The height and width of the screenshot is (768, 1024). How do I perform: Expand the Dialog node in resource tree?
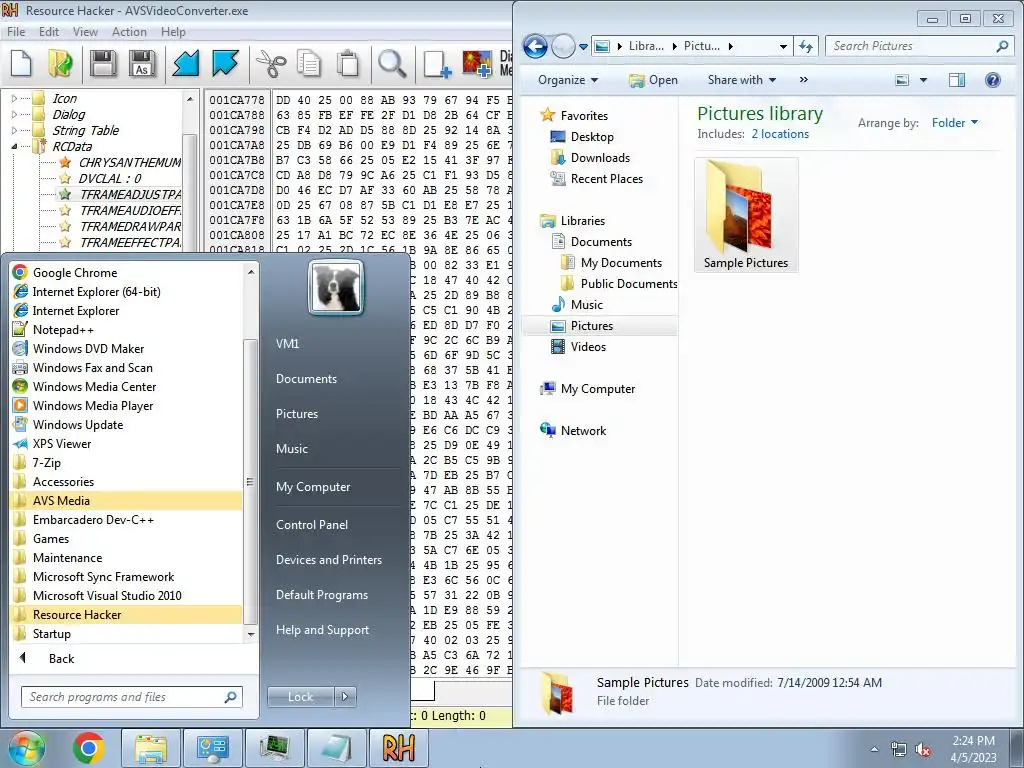pyautogui.click(x=14, y=114)
